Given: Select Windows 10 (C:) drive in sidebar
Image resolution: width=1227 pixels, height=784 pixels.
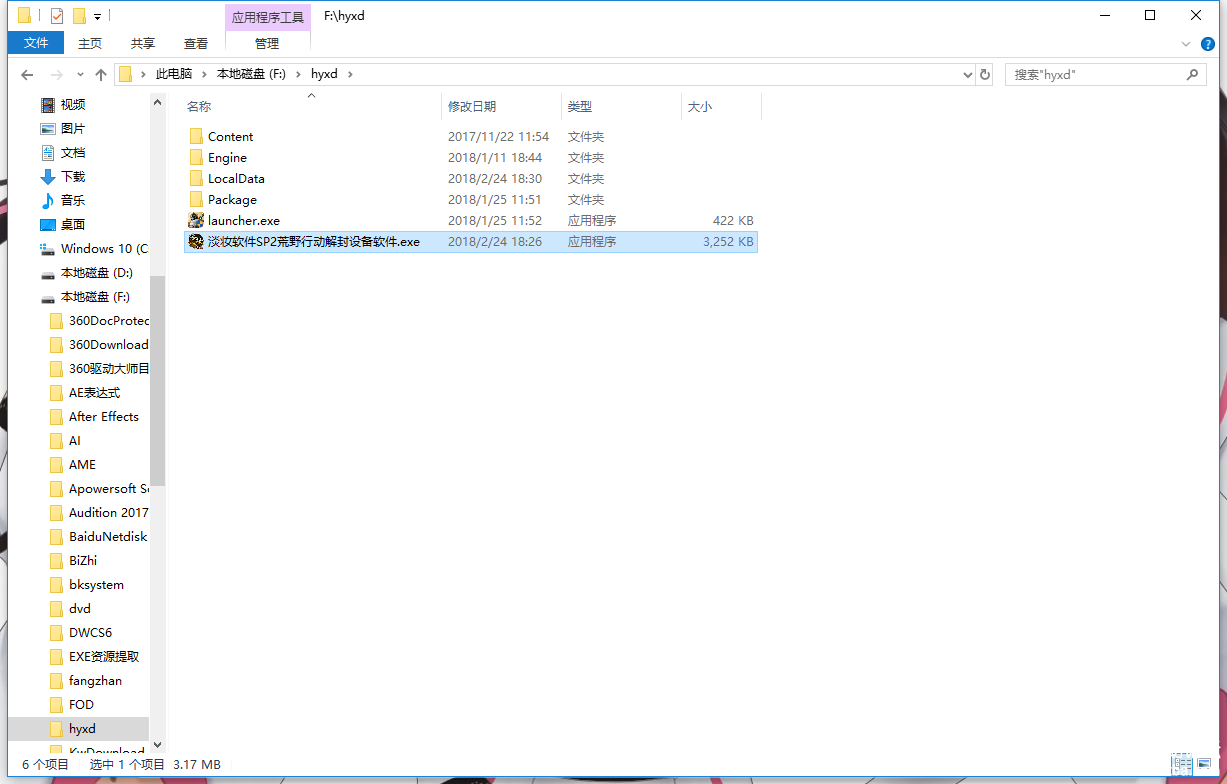Looking at the screenshot, I should (104, 249).
